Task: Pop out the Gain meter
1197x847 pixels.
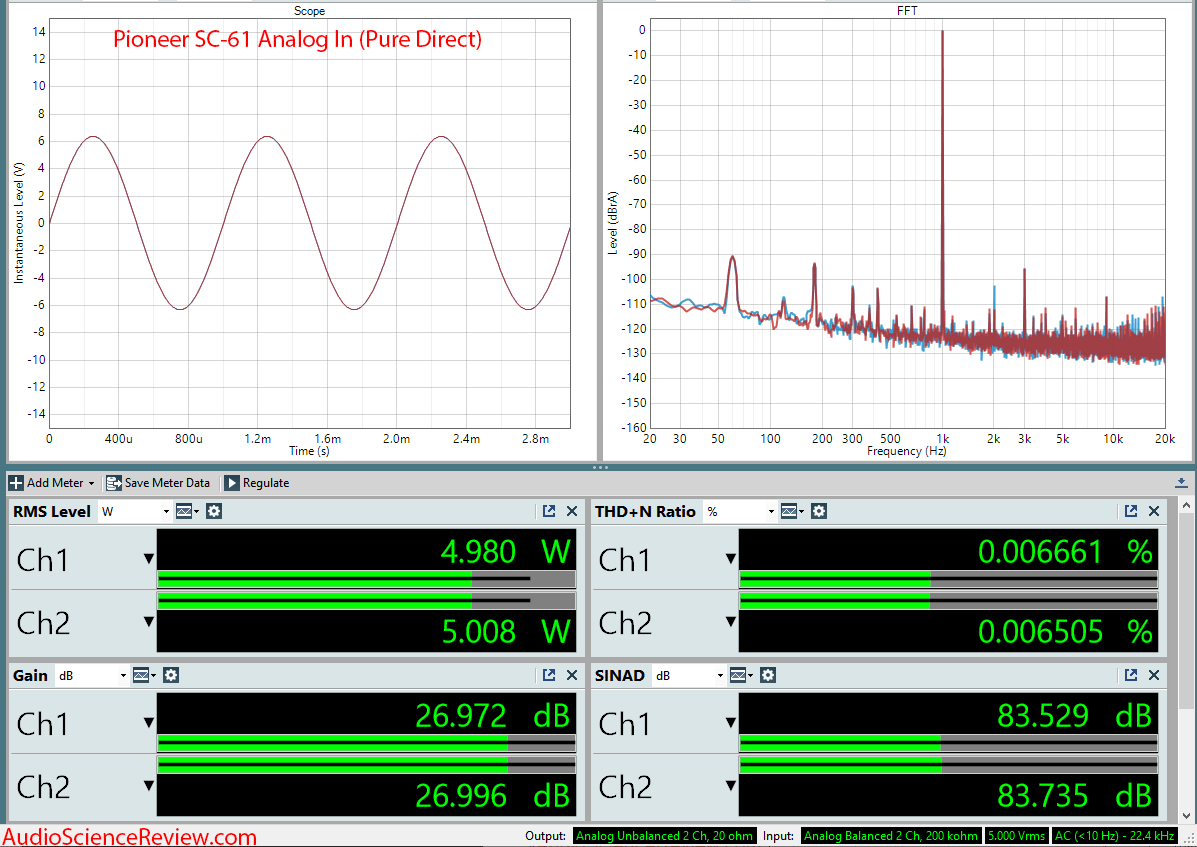Action: [549, 675]
